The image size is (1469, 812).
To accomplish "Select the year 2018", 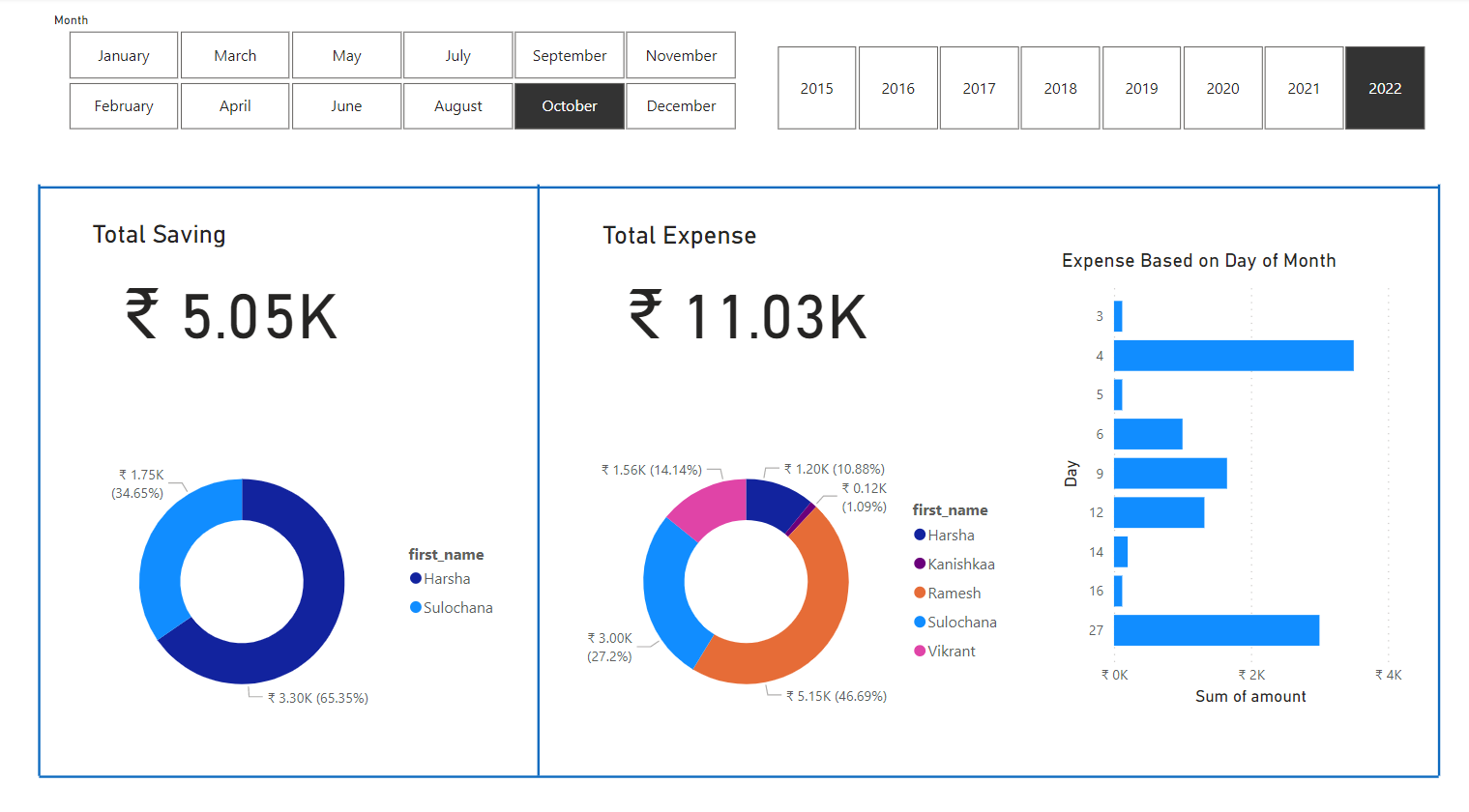I will pos(1060,88).
